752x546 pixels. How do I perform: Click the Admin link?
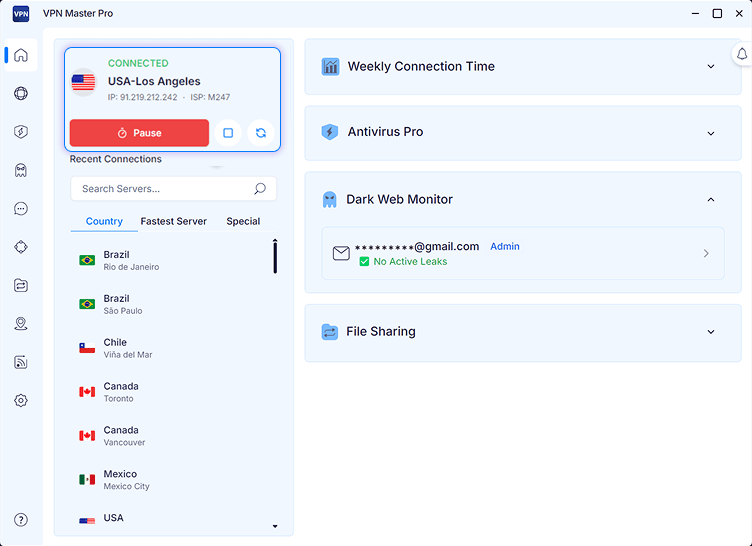coord(505,246)
